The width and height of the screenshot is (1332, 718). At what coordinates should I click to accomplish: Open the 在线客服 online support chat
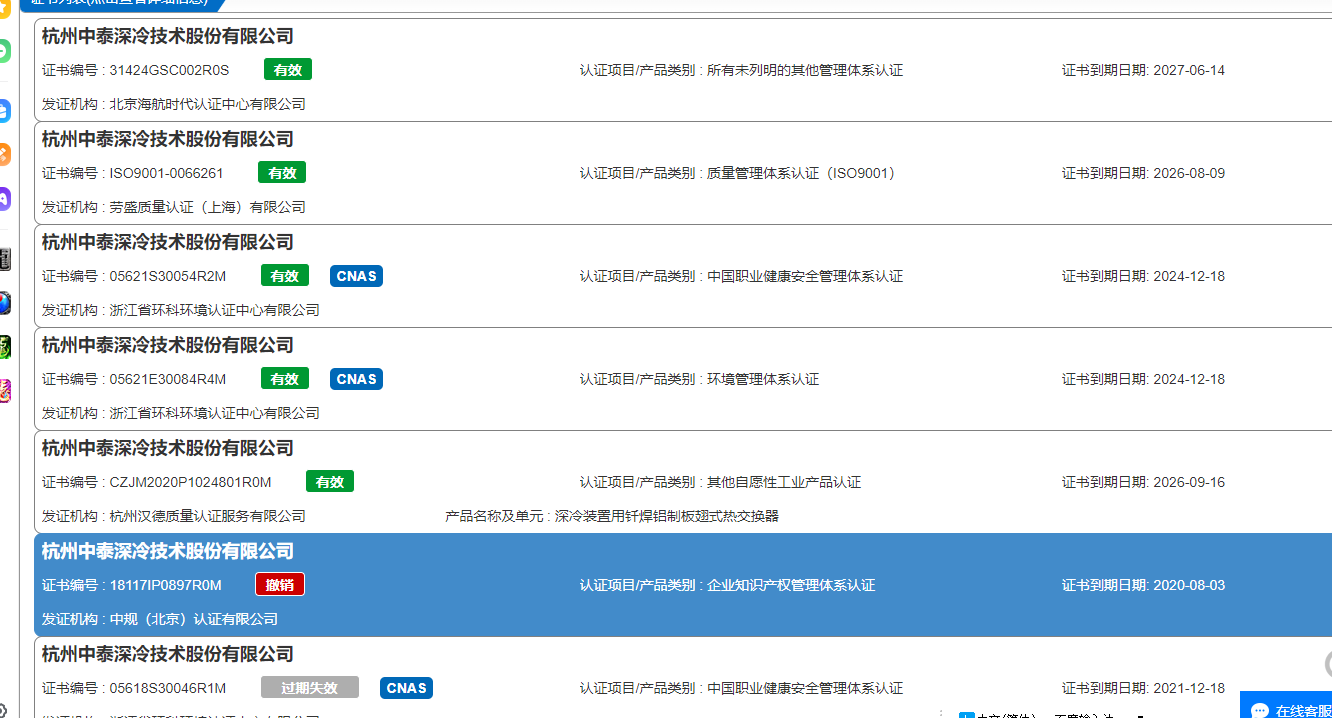point(1287,706)
